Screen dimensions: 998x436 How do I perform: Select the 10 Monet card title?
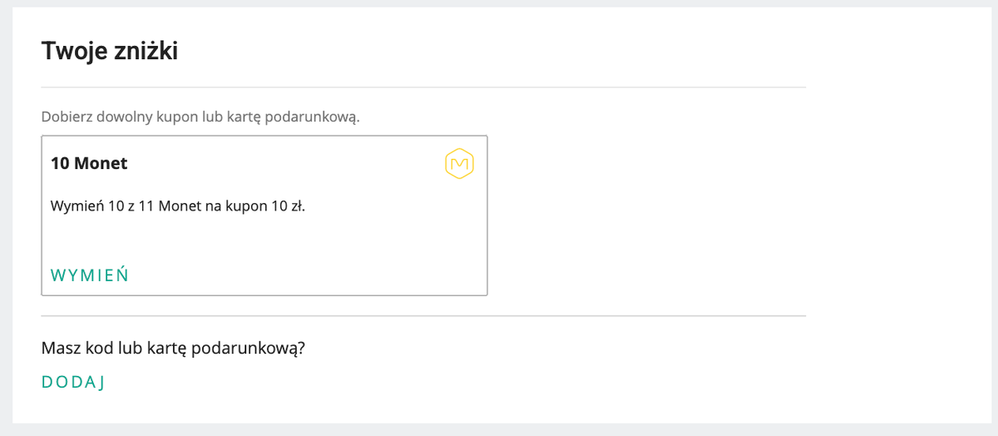(x=89, y=163)
